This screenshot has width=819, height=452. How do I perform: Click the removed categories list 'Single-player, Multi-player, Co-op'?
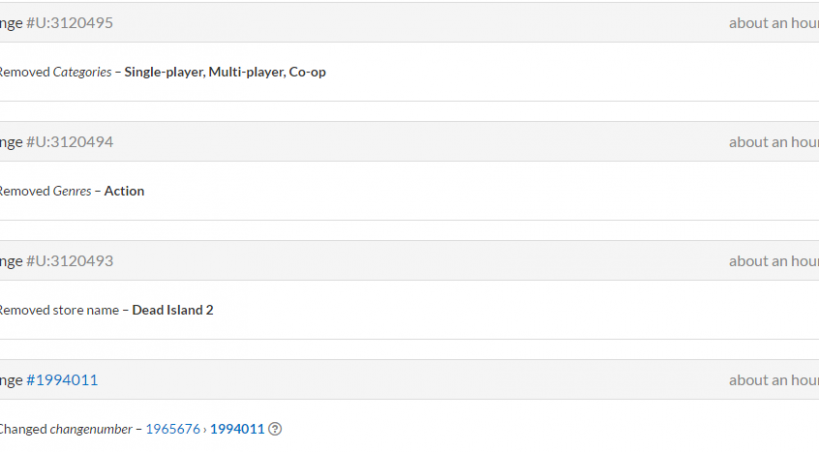coord(225,72)
